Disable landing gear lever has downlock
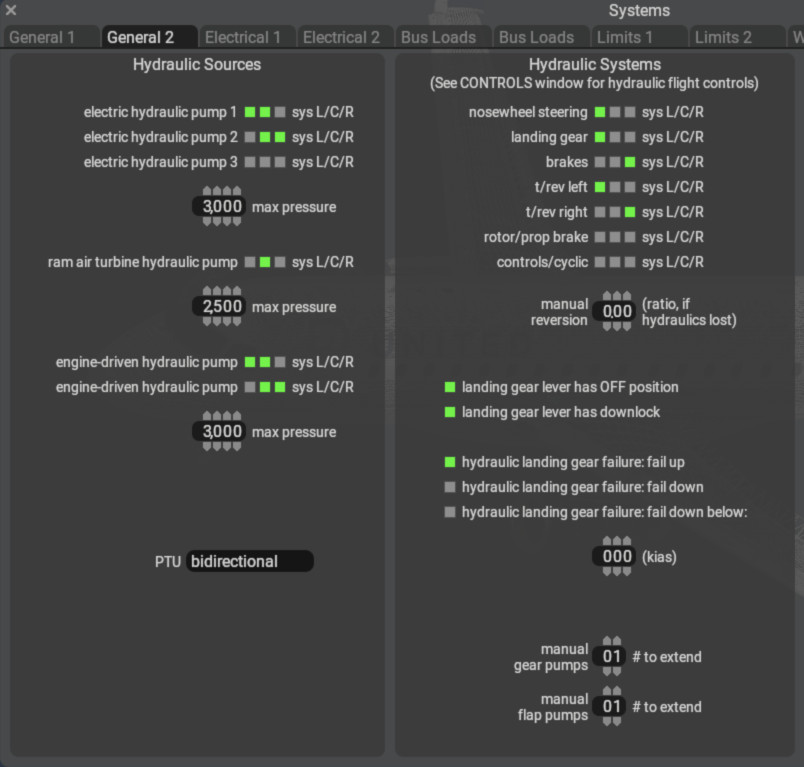Screen dimensions: 804x767 (450, 412)
